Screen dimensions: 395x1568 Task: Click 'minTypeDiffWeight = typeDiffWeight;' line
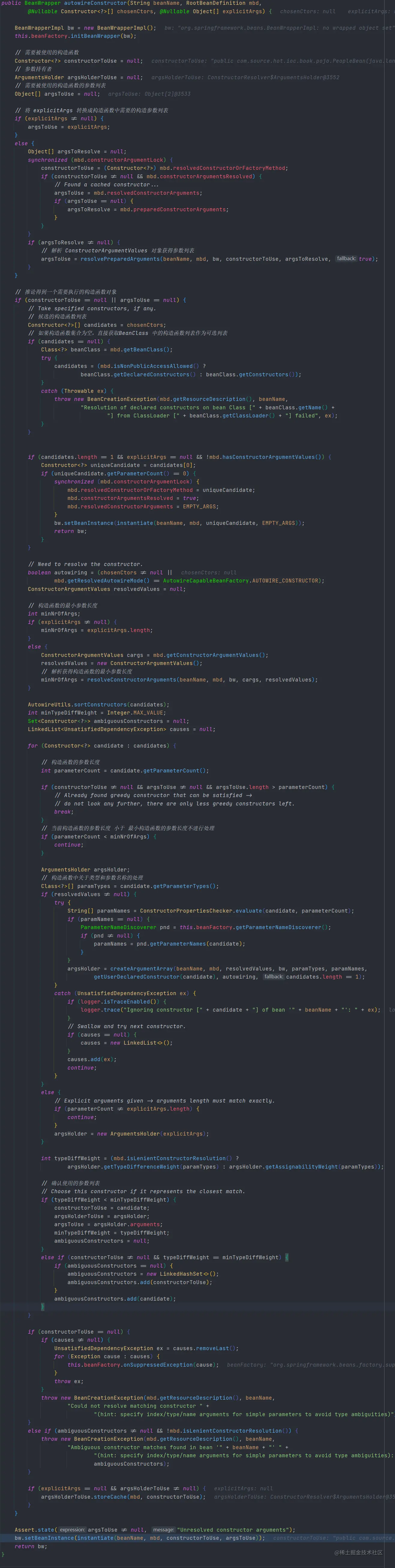(112, 1232)
